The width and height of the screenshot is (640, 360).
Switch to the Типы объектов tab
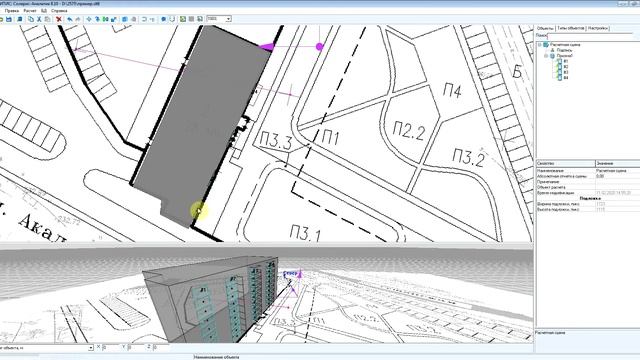(x=571, y=28)
